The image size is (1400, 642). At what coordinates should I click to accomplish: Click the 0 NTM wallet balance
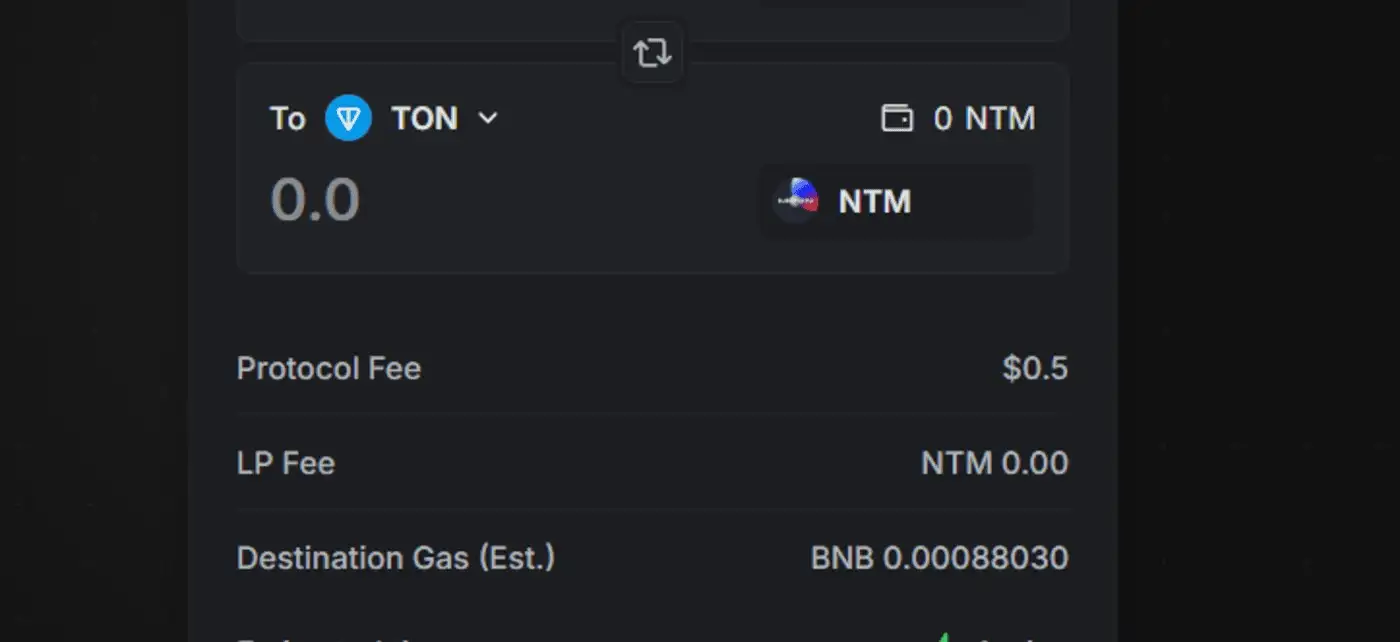984,119
